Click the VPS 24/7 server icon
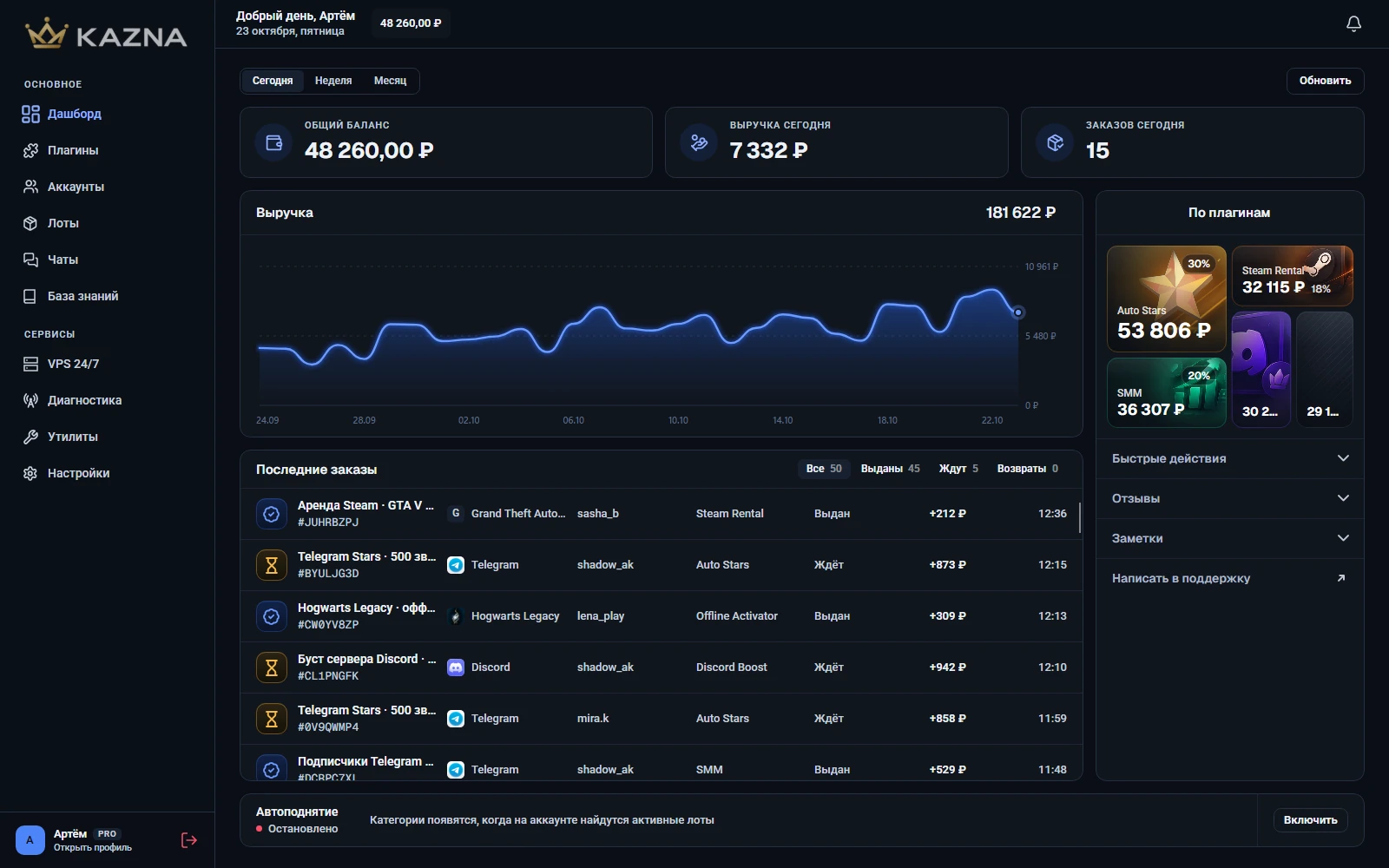This screenshot has width=1389, height=868. pyautogui.click(x=30, y=364)
